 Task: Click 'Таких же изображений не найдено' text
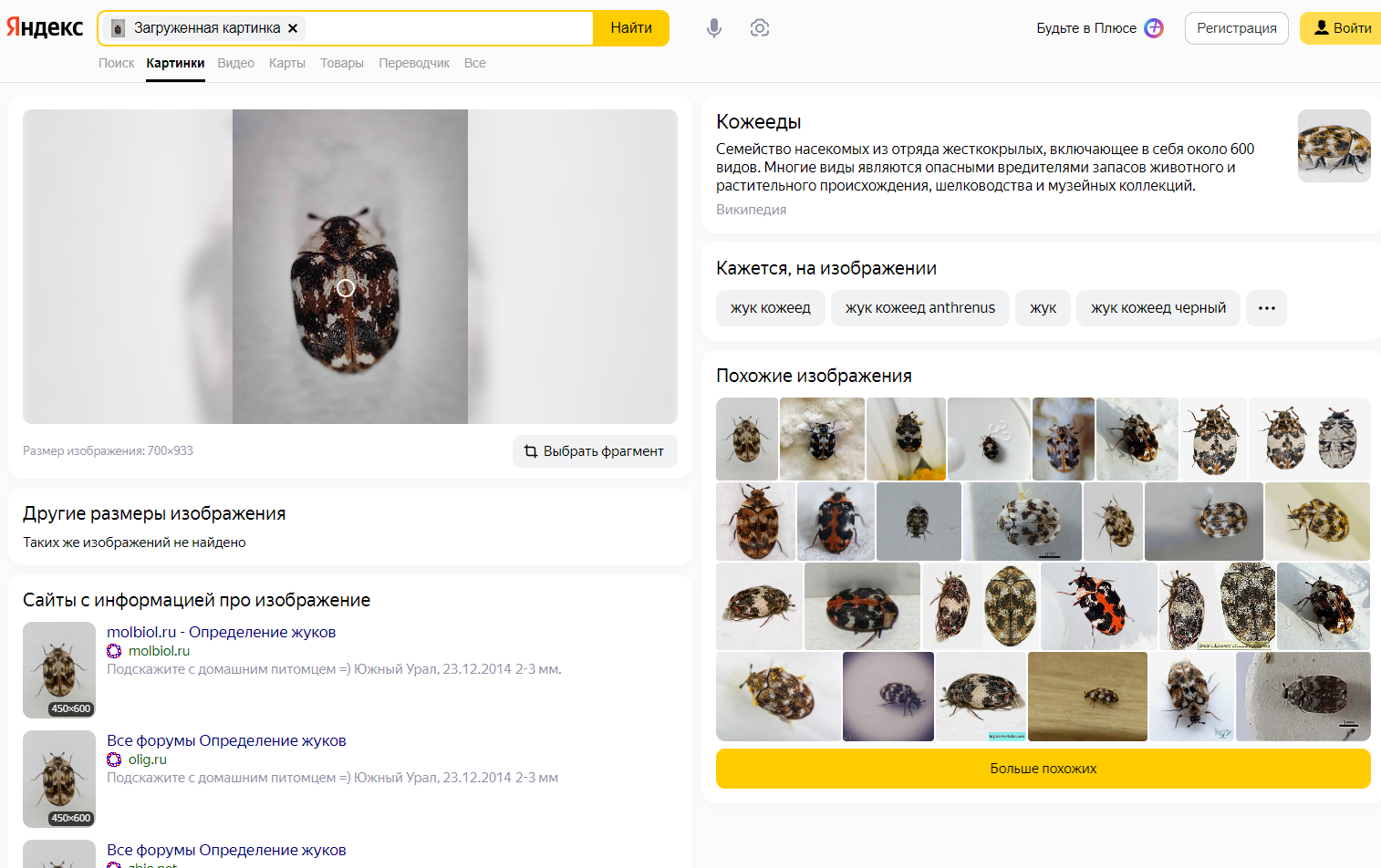[x=134, y=542]
